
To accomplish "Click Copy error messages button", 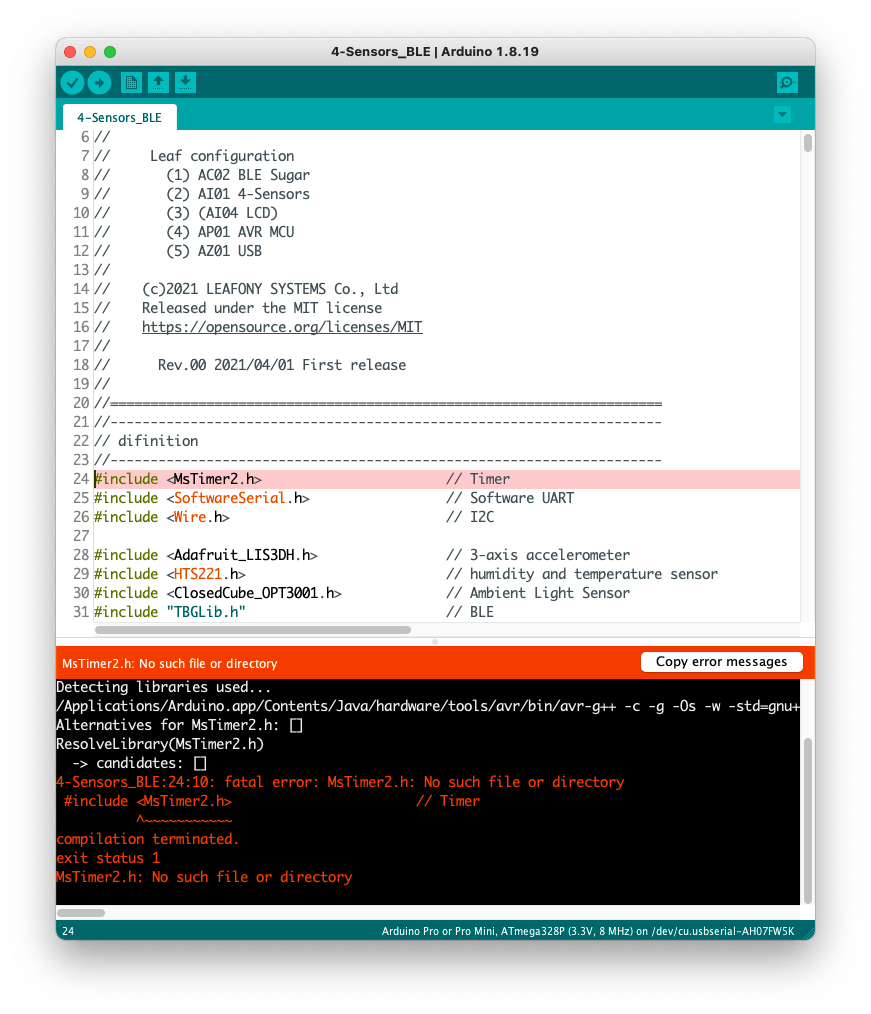I will pos(722,662).
